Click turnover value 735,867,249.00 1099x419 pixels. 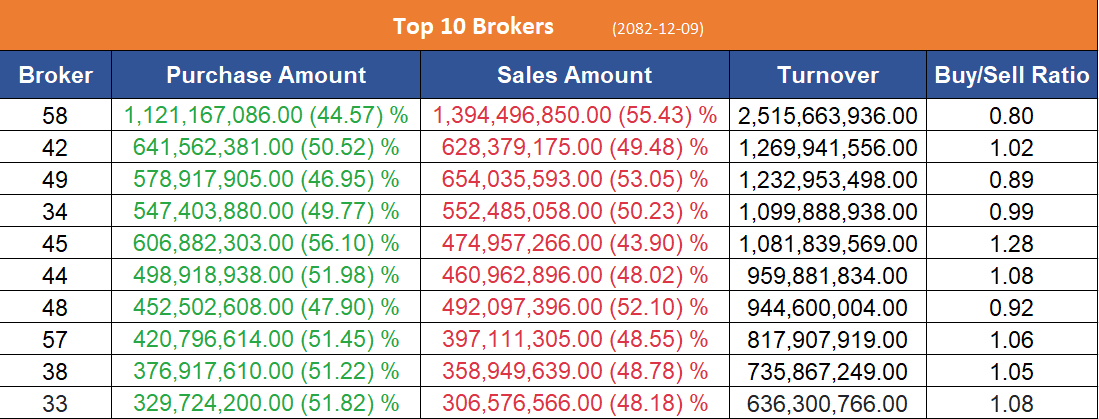click(827, 372)
